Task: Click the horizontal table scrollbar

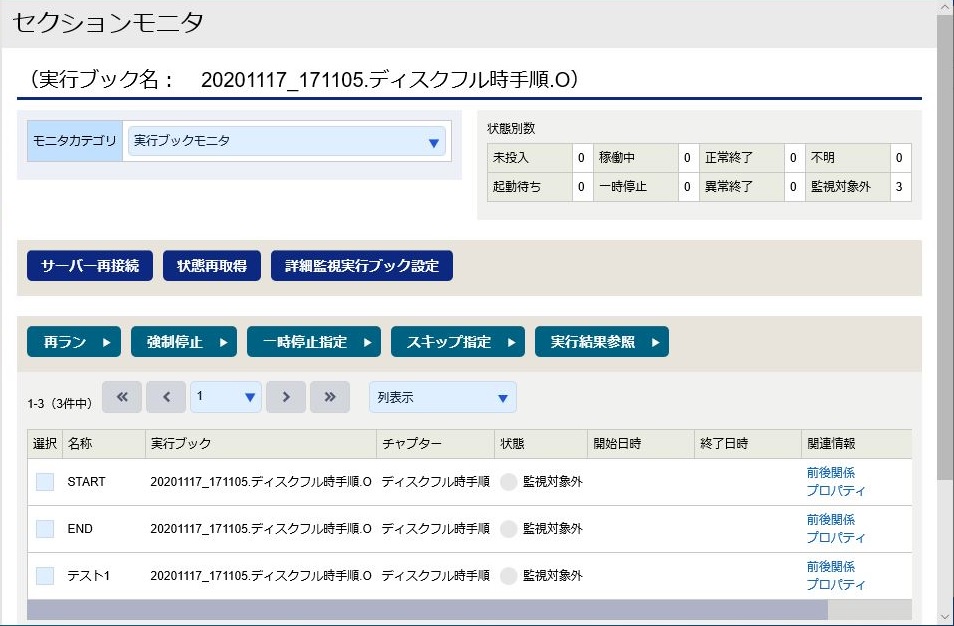Action: [x=427, y=610]
